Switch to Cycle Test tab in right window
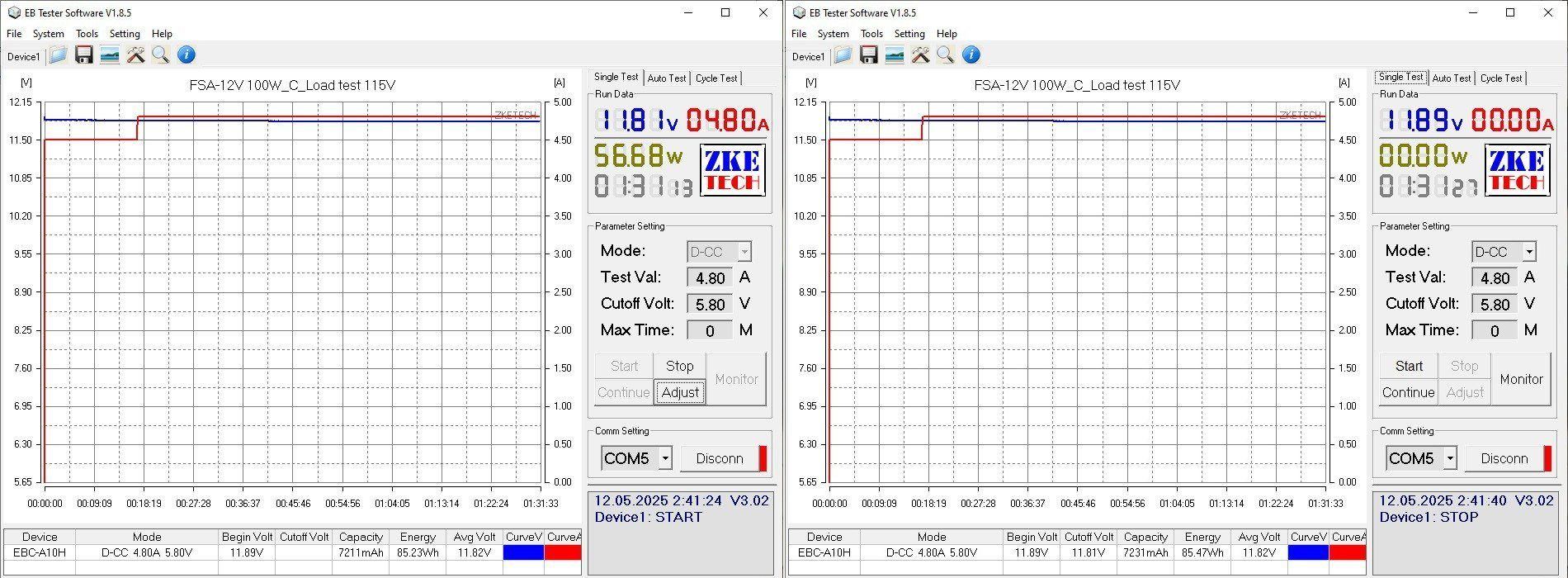This screenshot has height=578, width=1568. pyautogui.click(x=1500, y=78)
